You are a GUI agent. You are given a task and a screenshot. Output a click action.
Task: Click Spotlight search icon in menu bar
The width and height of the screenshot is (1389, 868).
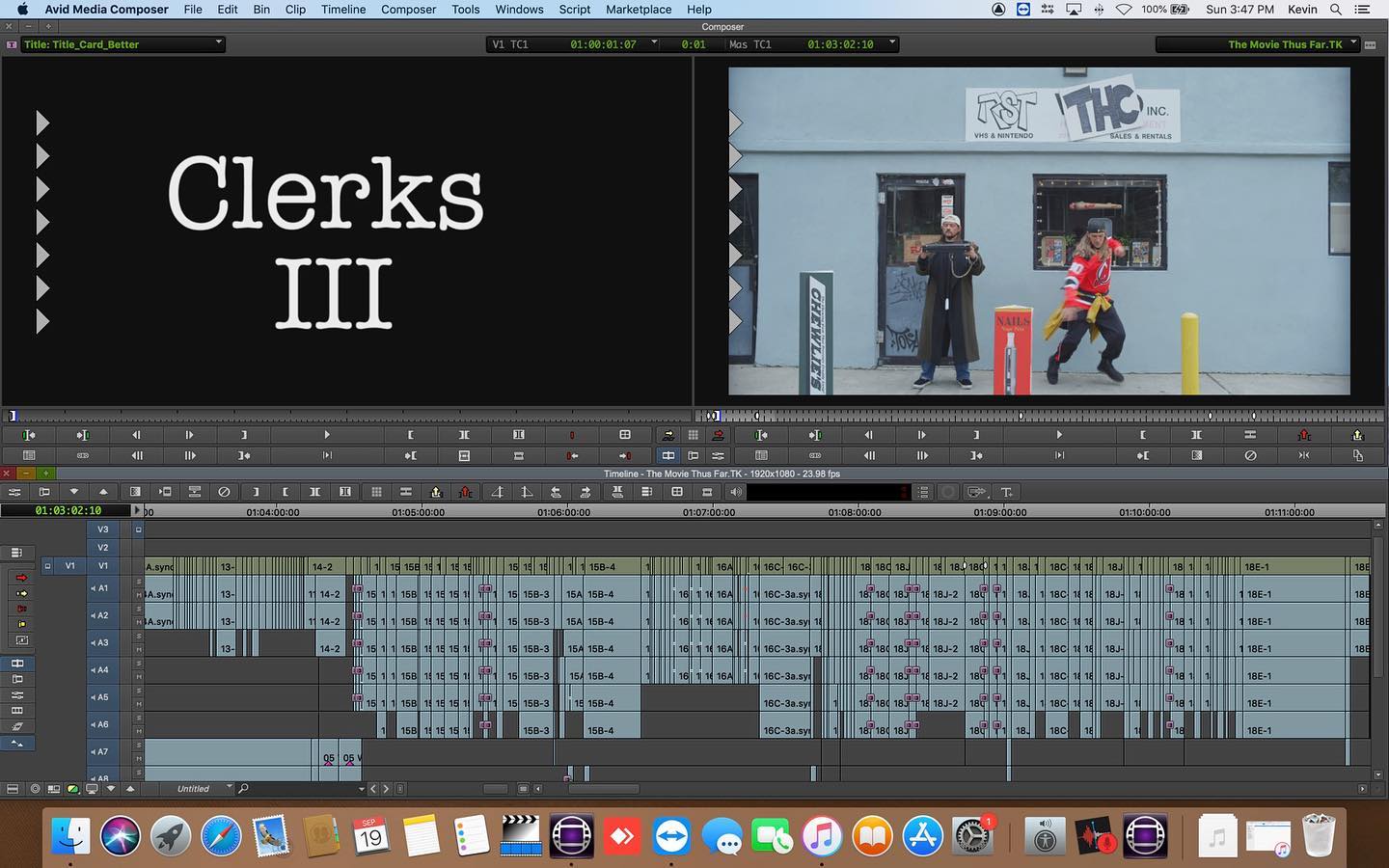click(x=1336, y=9)
